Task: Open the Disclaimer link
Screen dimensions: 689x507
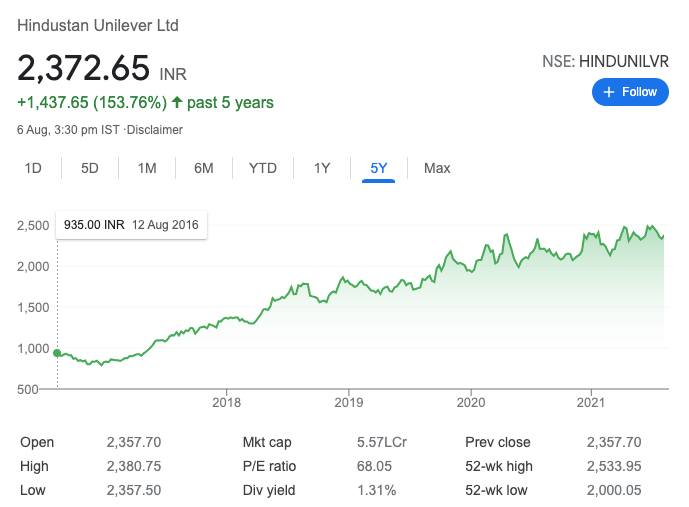Action: 156,130
